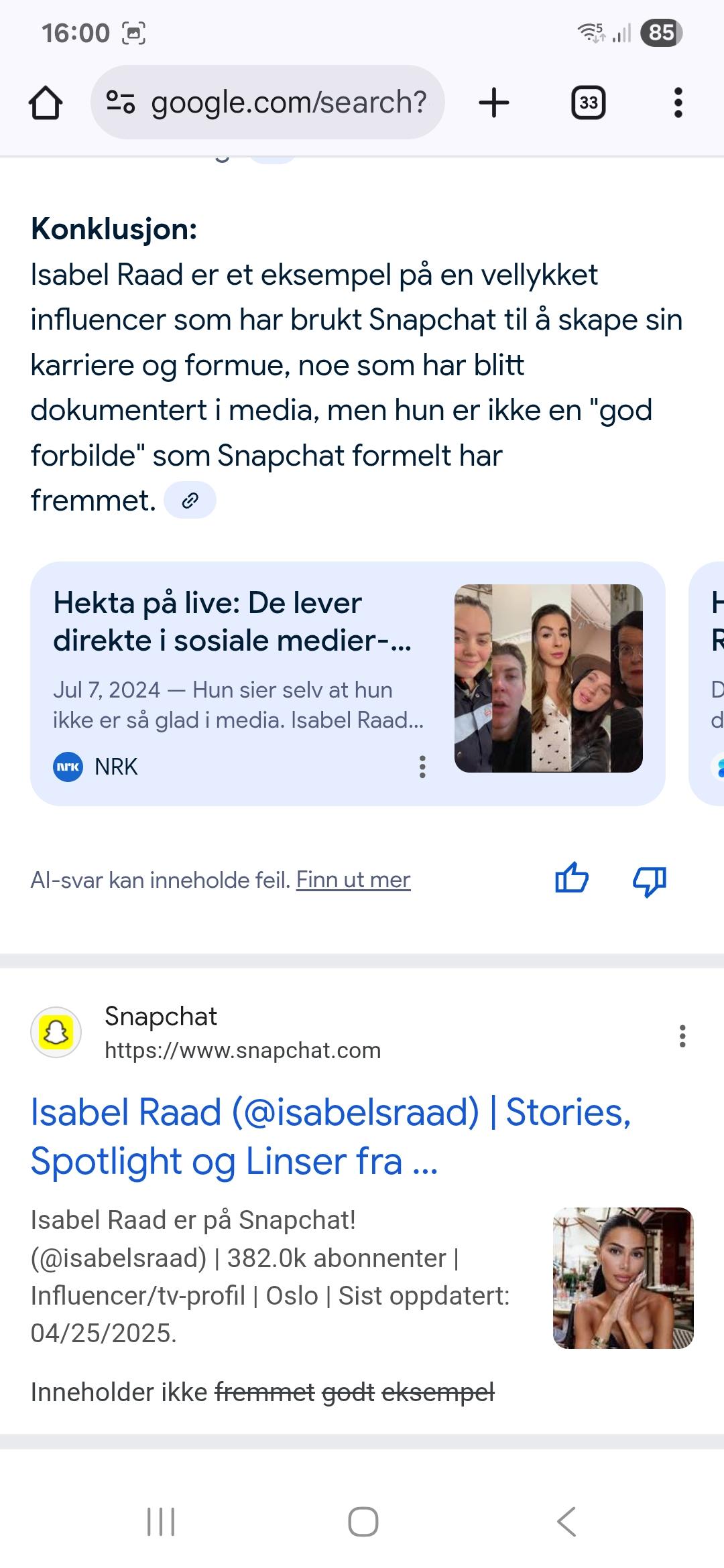Open NRK article 'Hekta på live'
The image size is (724, 1568).
(232, 622)
